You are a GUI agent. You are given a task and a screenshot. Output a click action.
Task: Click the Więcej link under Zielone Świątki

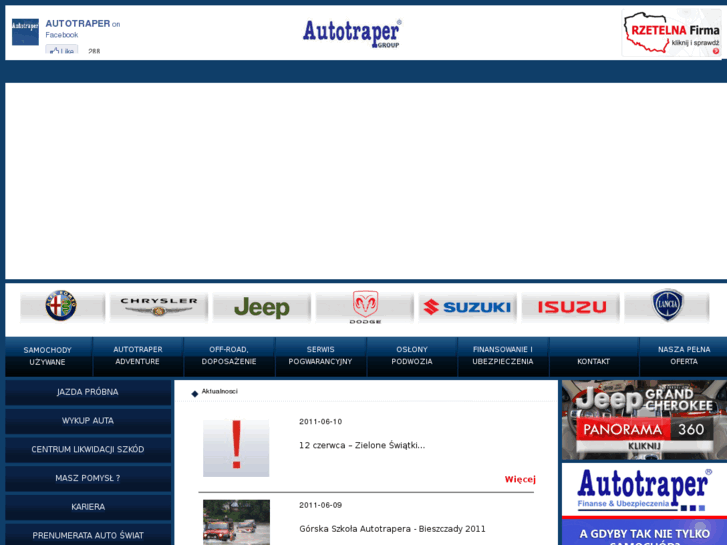[x=520, y=480]
